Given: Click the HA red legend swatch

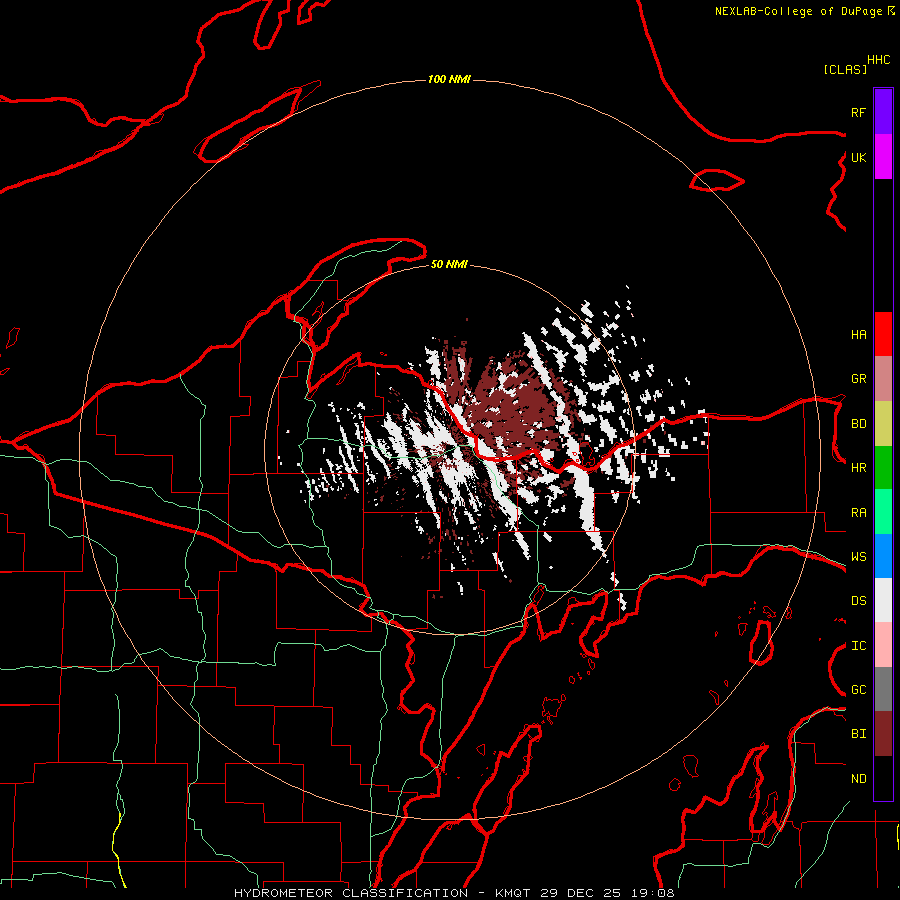Looking at the screenshot, I should [x=883, y=334].
